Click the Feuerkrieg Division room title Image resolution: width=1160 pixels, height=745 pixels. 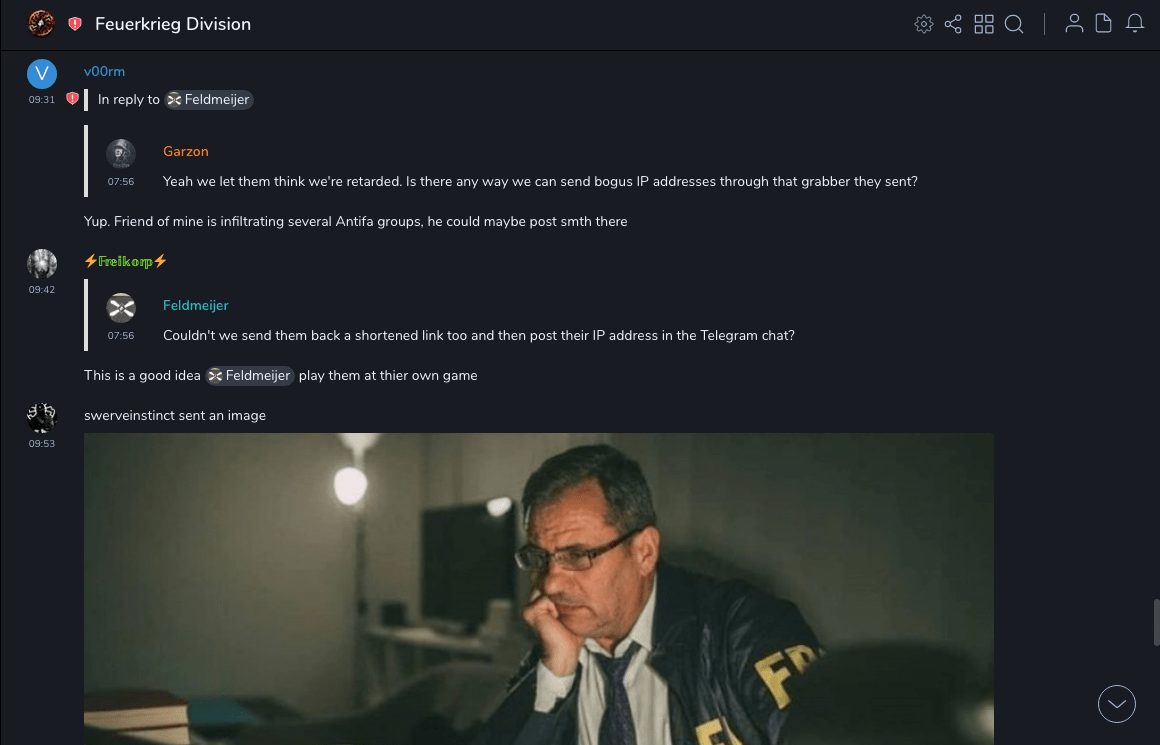172,24
